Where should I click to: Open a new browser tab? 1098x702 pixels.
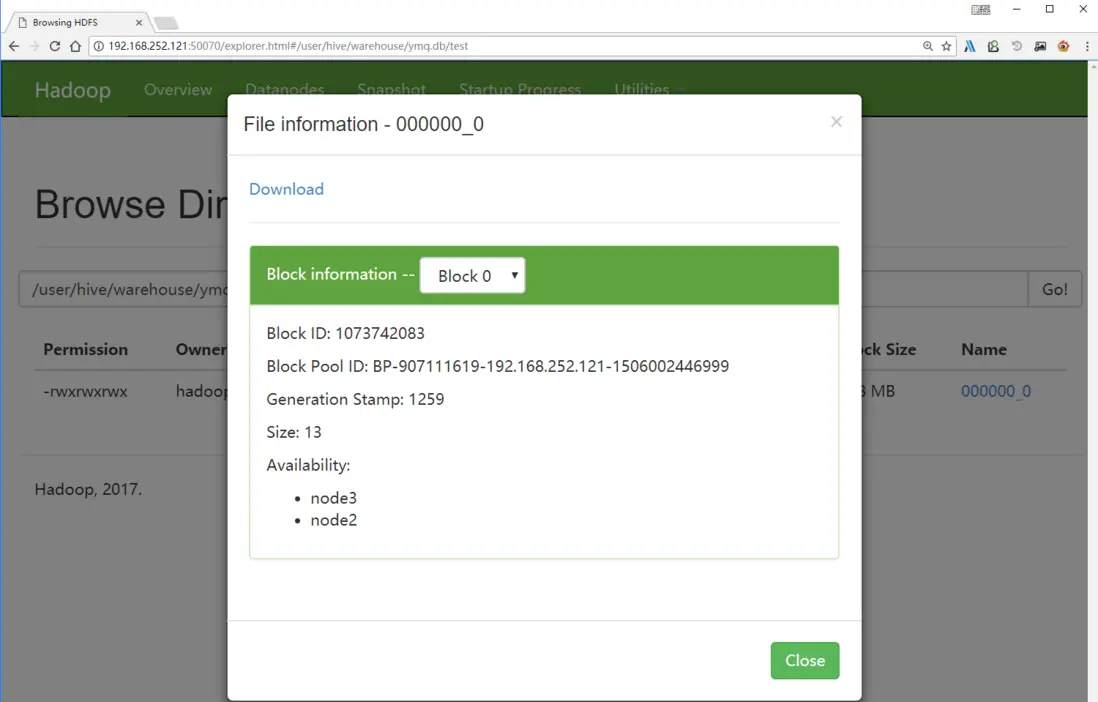pos(166,23)
